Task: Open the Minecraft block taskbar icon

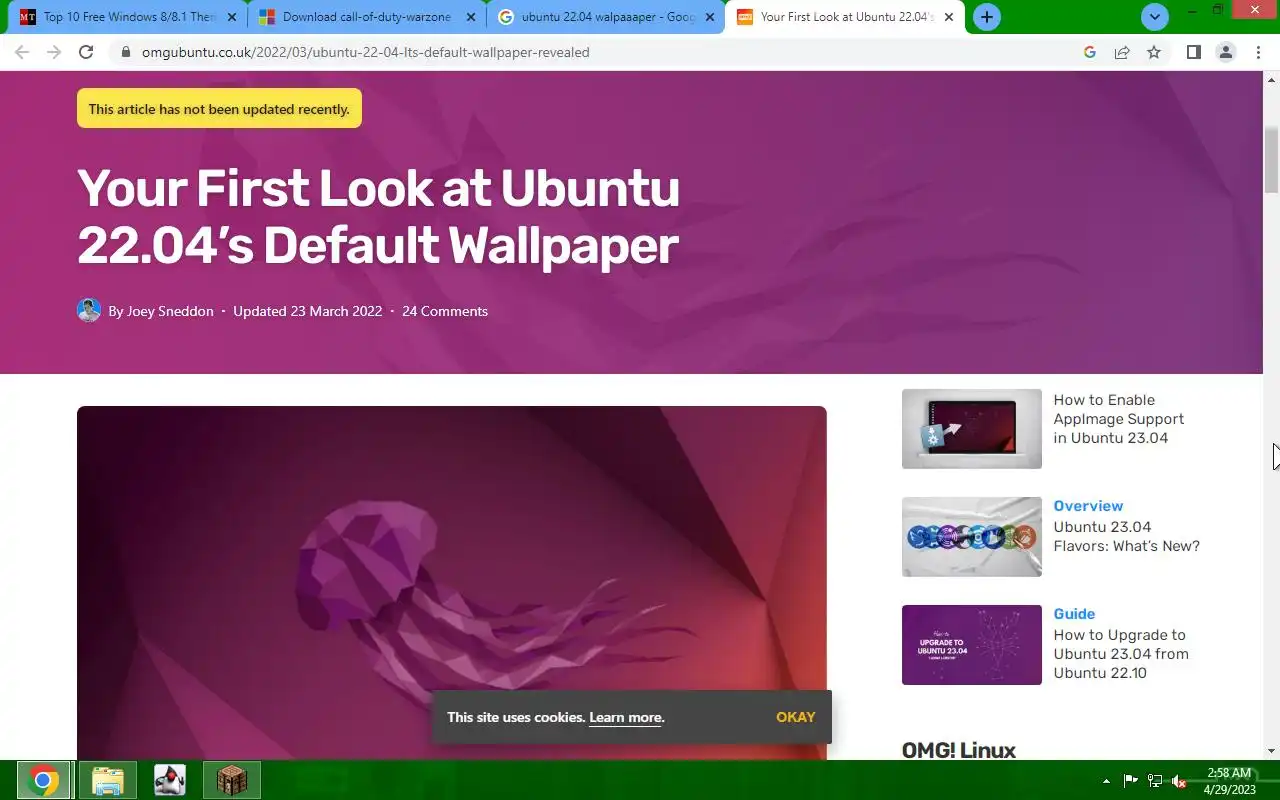Action: (x=232, y=780)
